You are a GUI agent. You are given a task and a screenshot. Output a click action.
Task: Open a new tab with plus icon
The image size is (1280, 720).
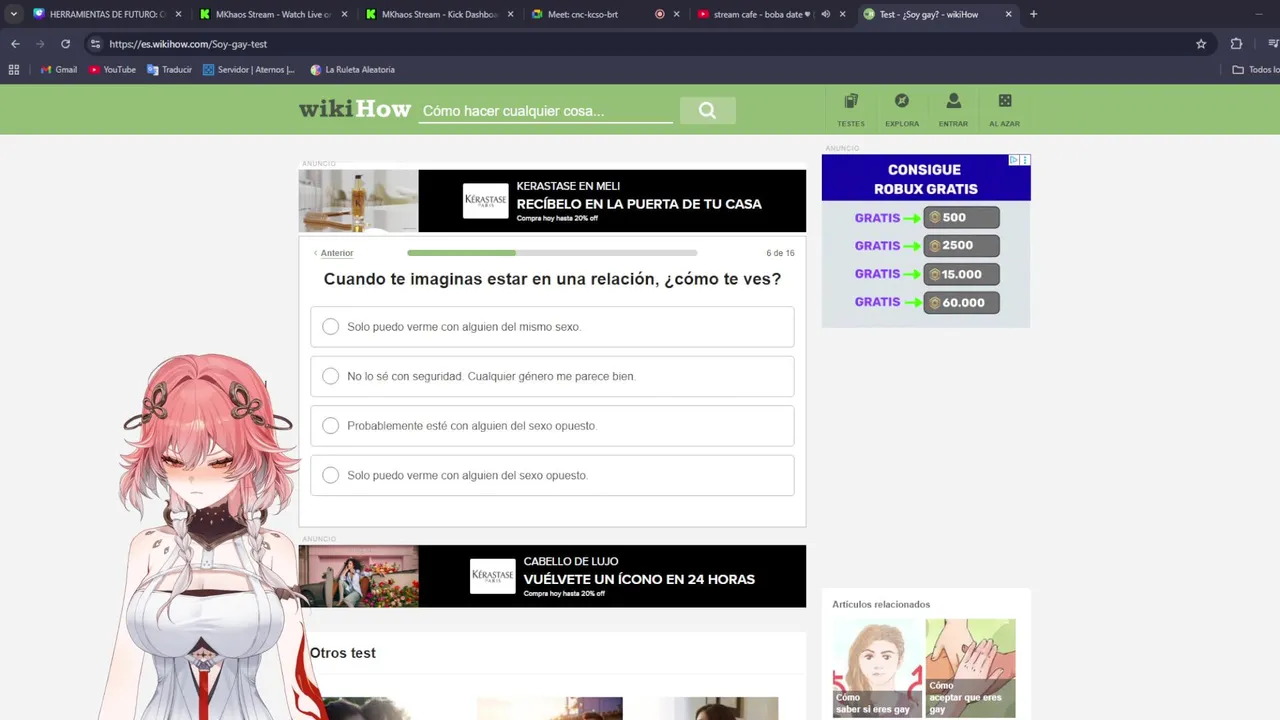tap(1033, 14)
